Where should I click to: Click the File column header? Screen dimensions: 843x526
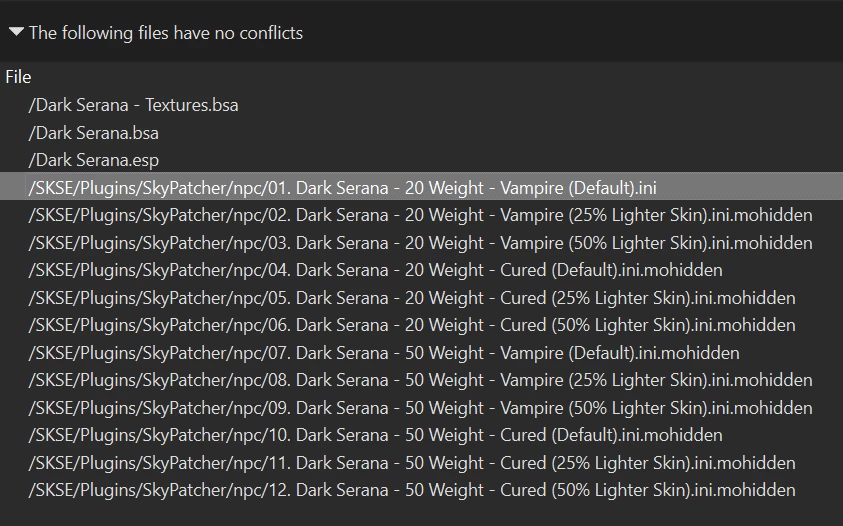[x=18, y=77]
